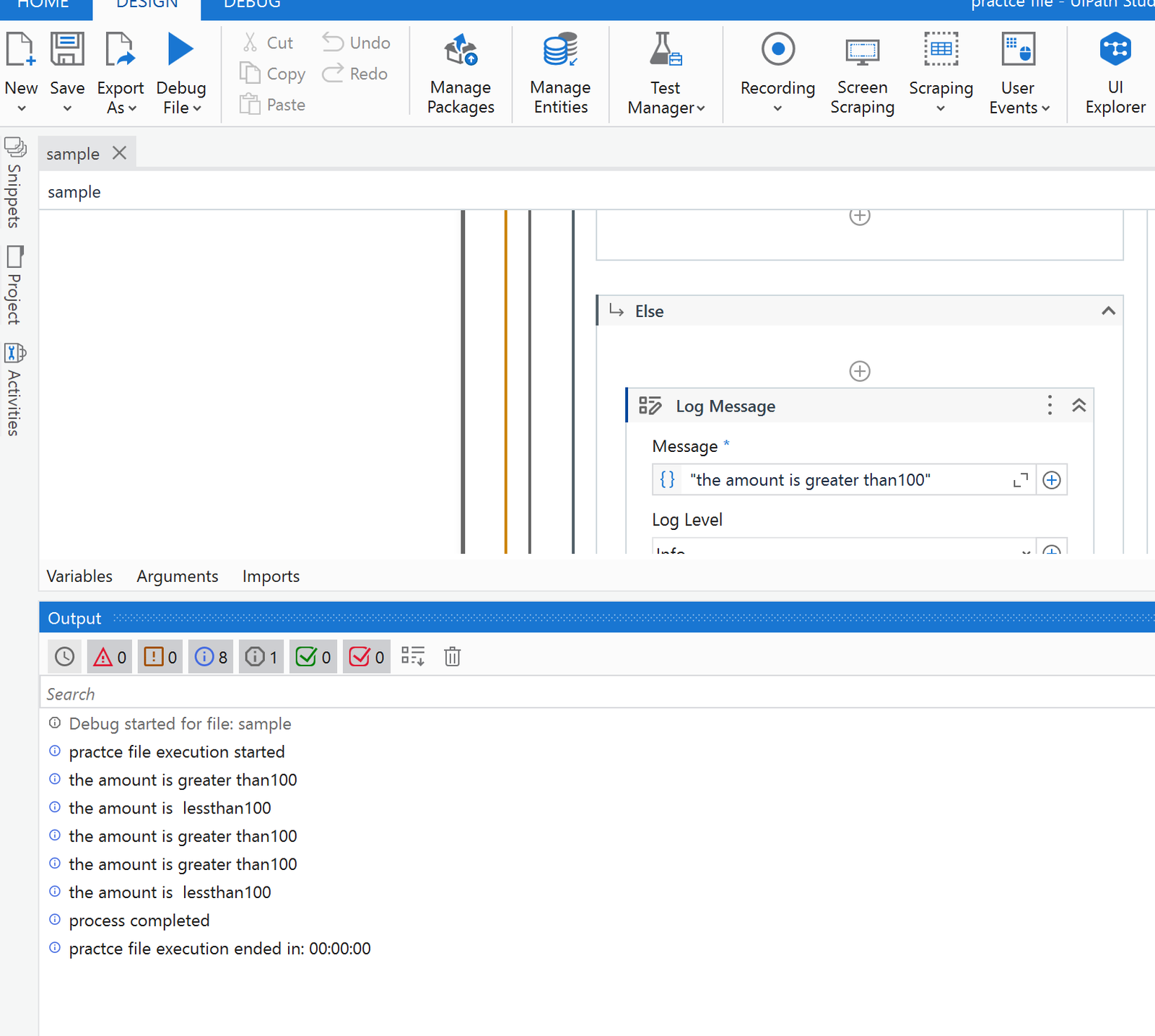This screenshot has height=1036, width=1155.
Task: Collapse the Else branch section
Action: 1108,311
